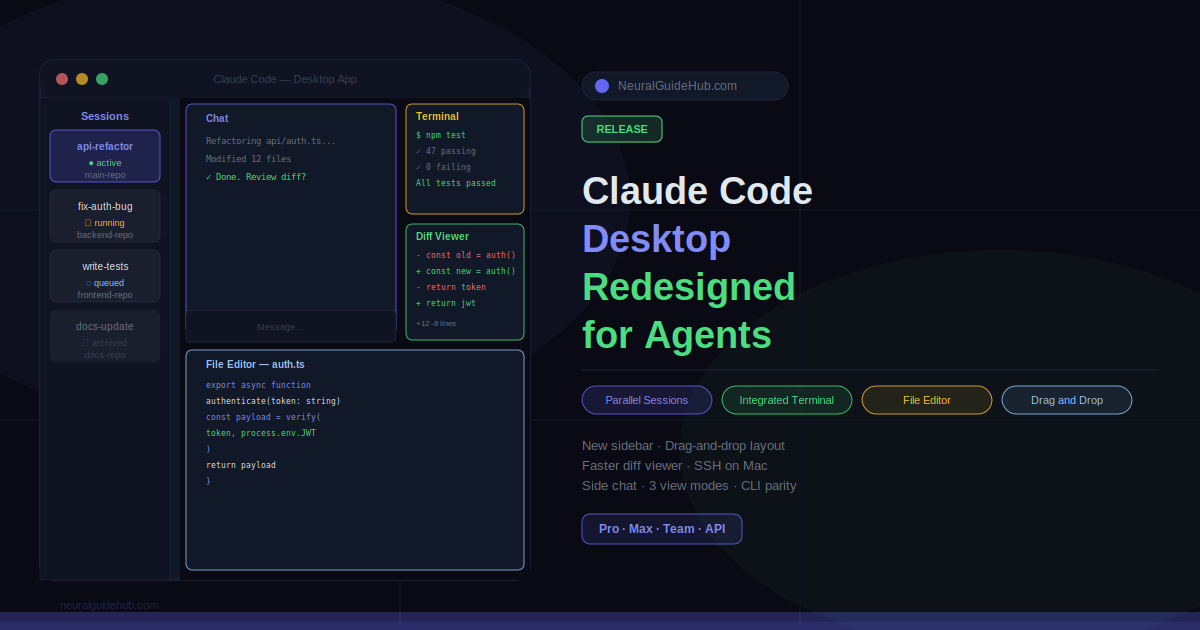Select the Parallel Sessions pill

[647, 400]
